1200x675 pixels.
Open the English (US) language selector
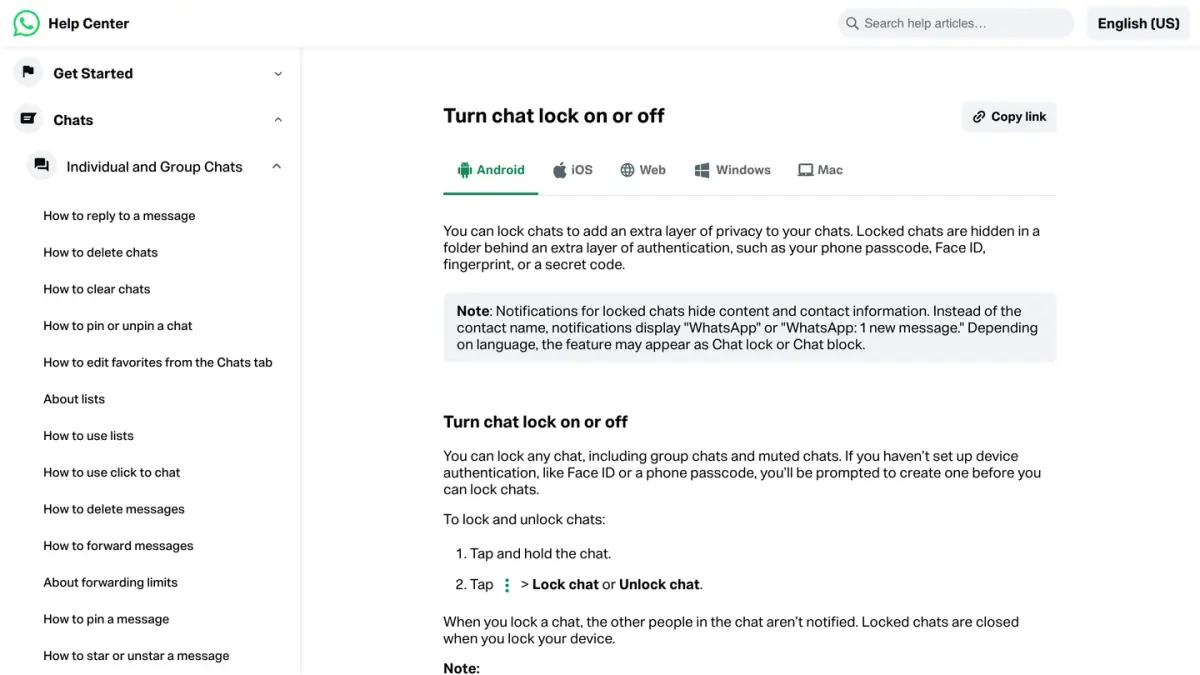(1138, 23)
